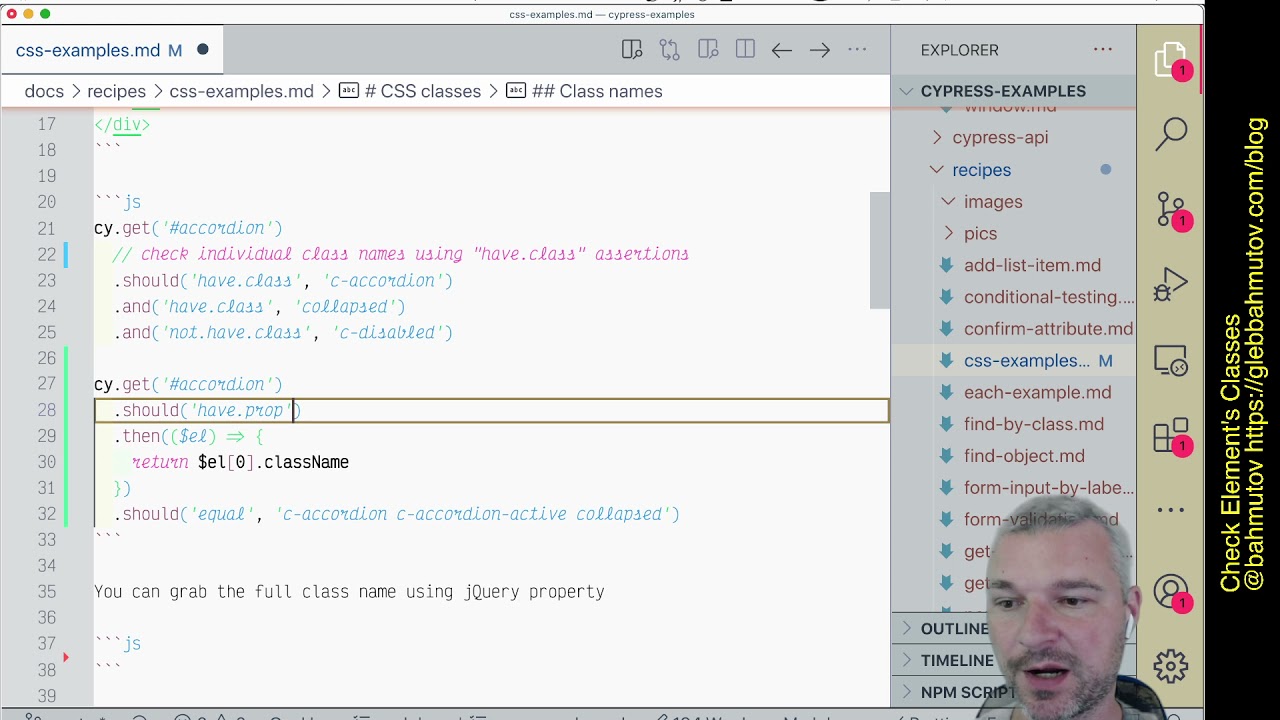This screenshot has width=1280, height=720.
Task: Click the '## Class names' breadcrumb label
Action: point(597,91)
